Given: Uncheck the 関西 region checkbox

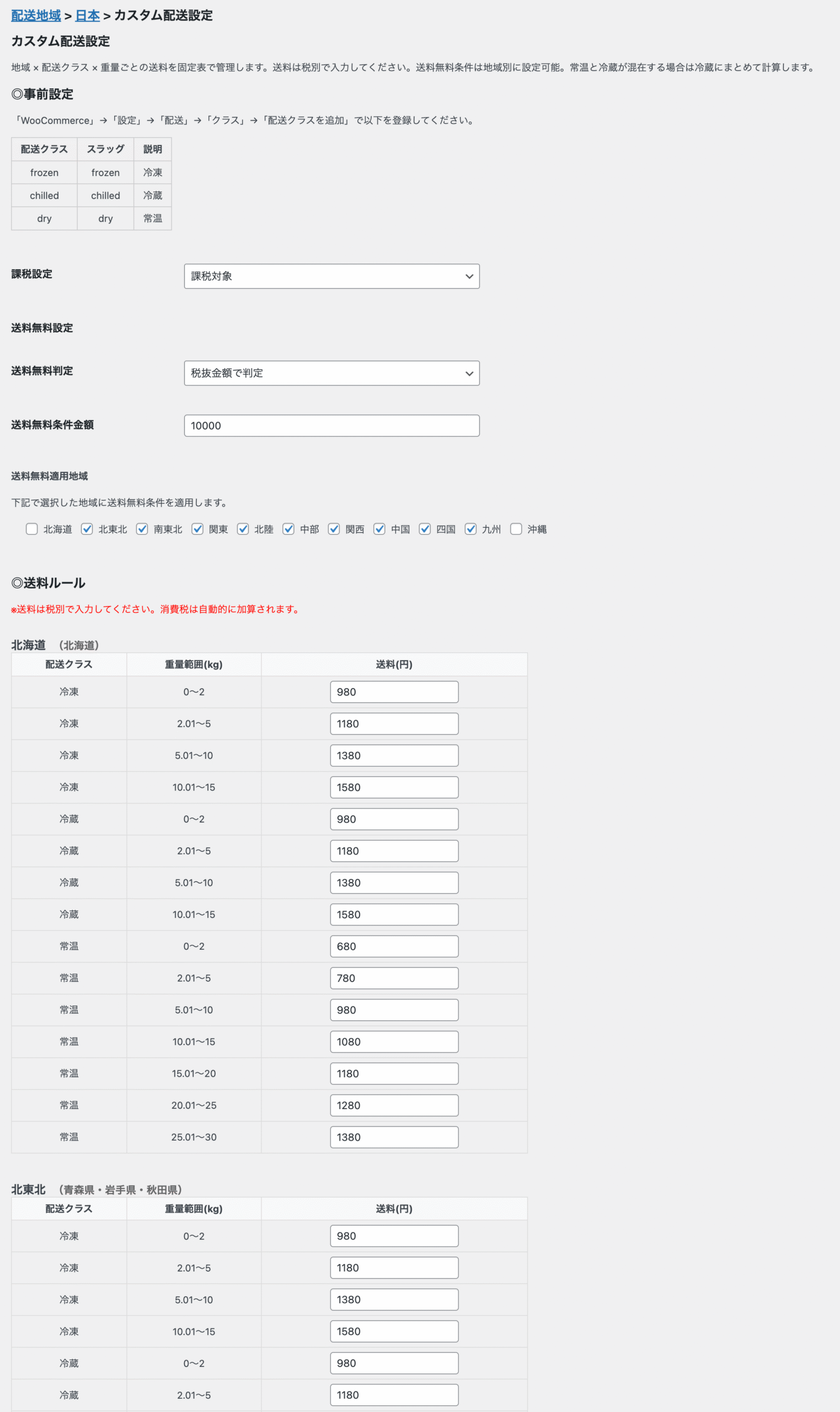Looking at the screenshot, I should [334, 528].
